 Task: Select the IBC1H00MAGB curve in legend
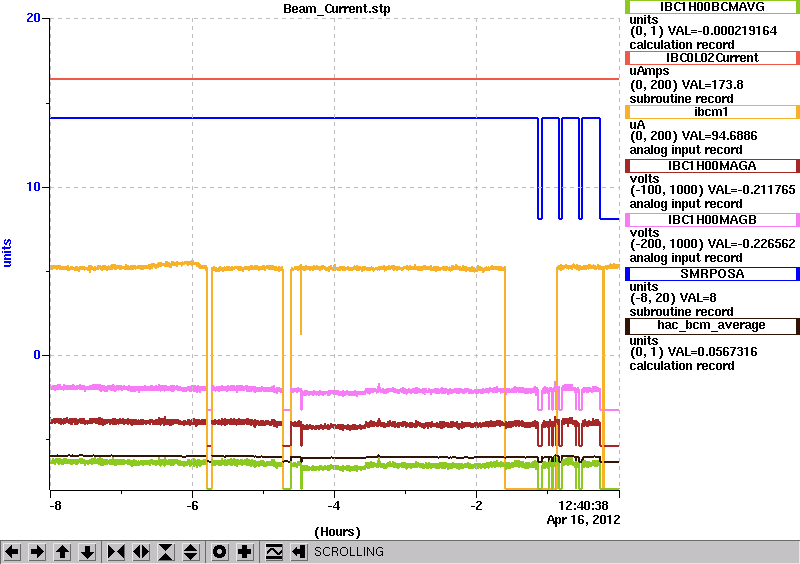[x=712, y=220]
